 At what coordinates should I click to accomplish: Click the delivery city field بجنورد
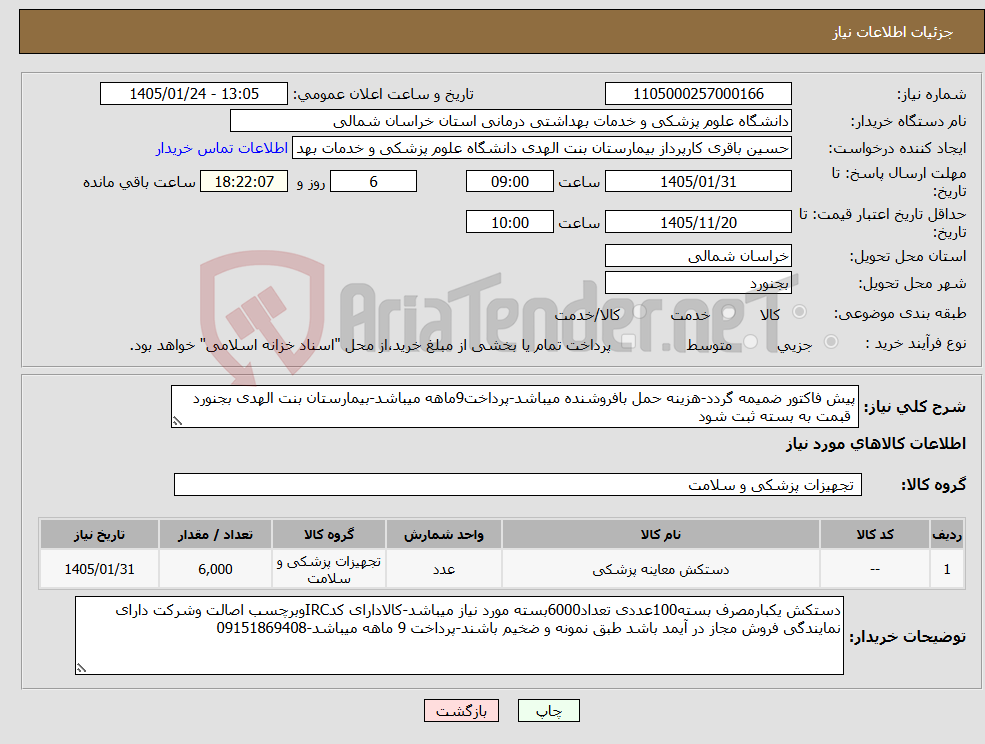[x=698, y=283]
